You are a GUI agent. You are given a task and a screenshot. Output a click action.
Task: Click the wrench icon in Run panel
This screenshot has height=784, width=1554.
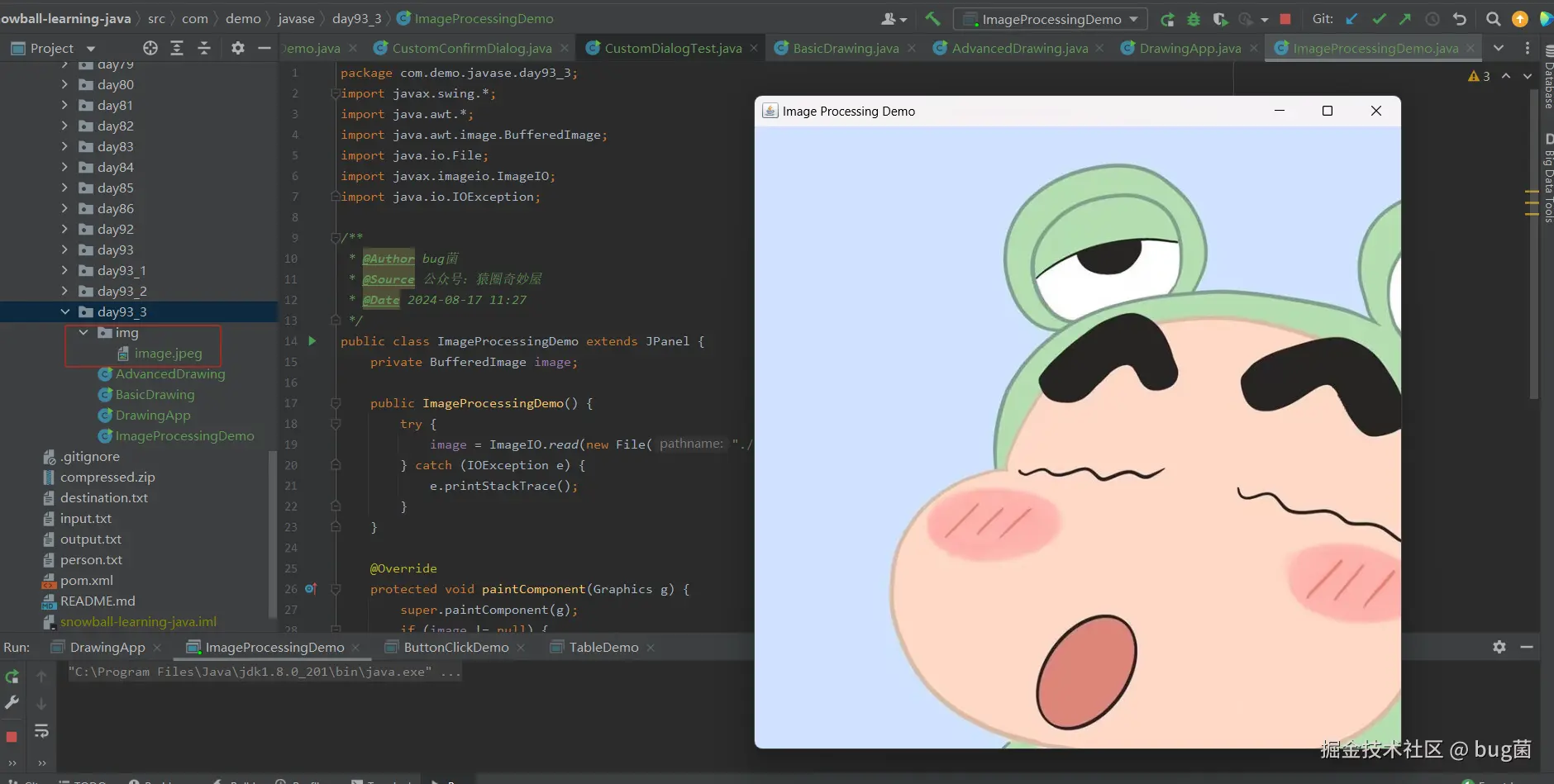[12, 702]
